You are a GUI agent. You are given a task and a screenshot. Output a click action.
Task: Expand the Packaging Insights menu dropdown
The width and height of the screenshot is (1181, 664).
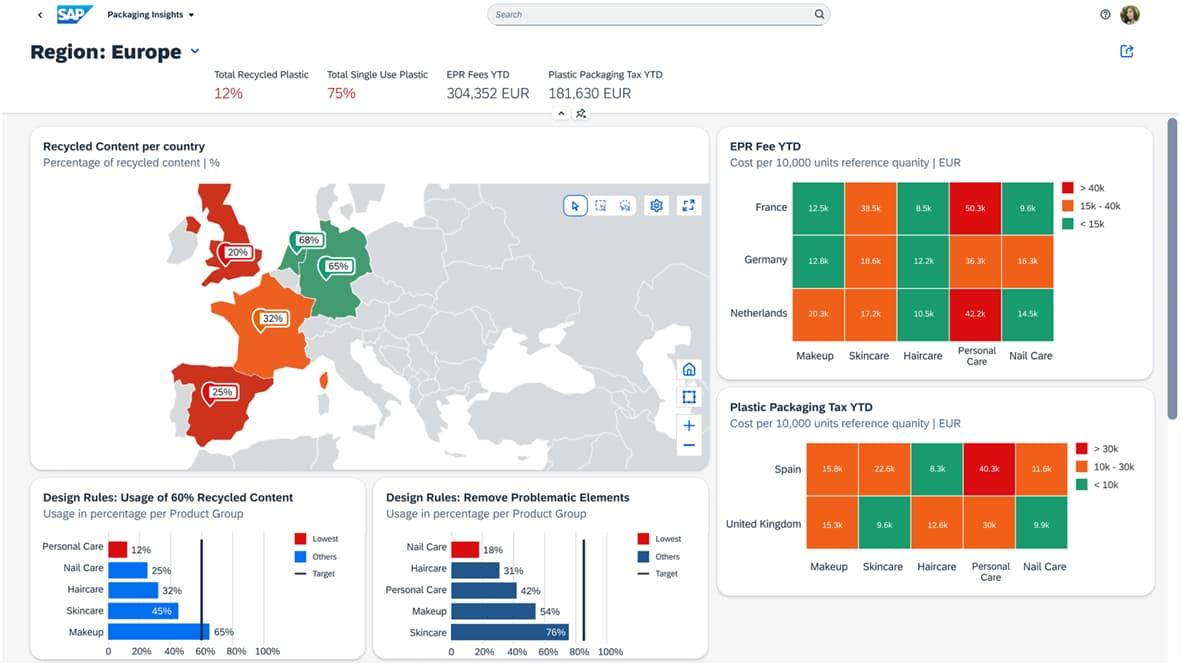tap(191, 15)
